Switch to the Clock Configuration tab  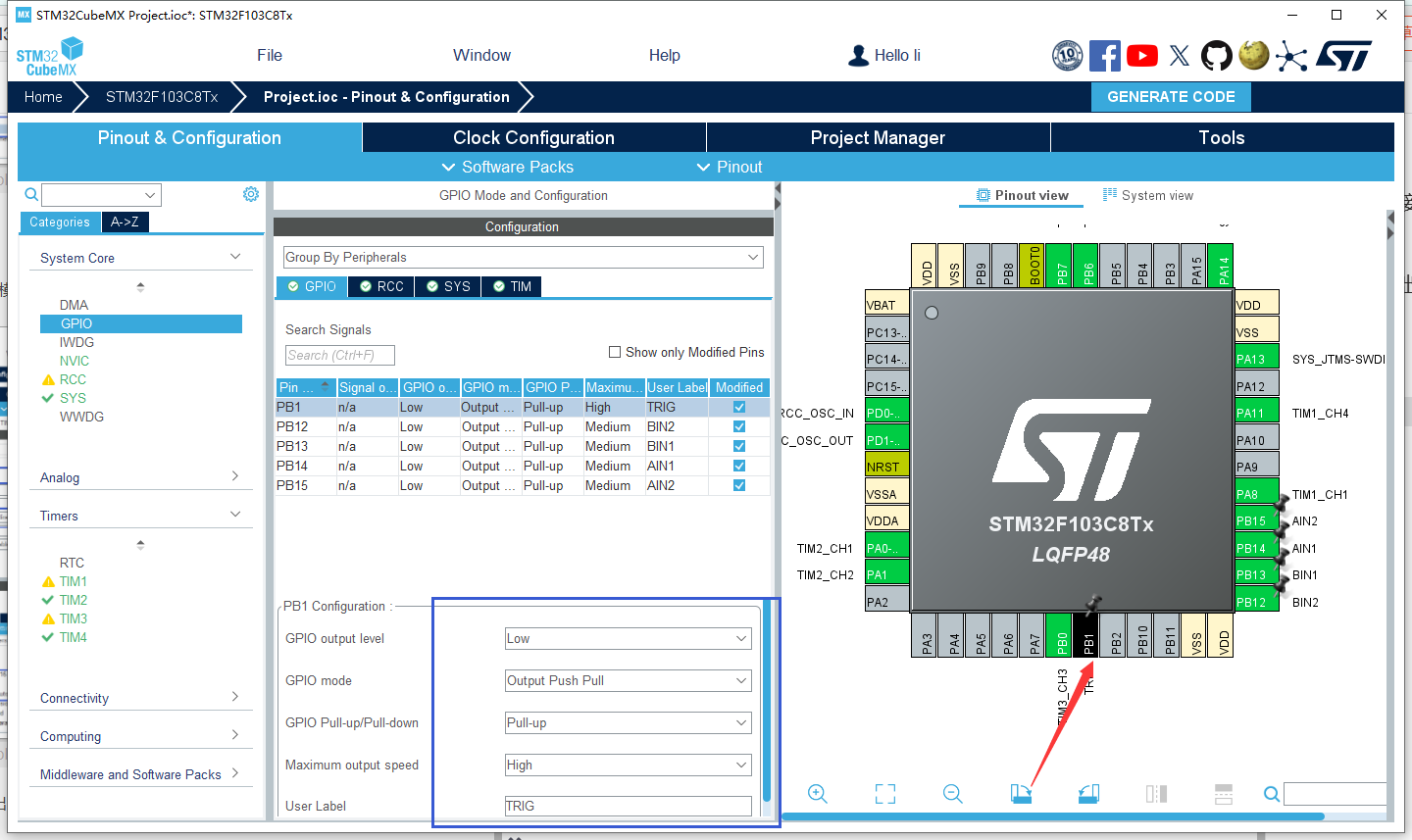[x=534, y=138]
